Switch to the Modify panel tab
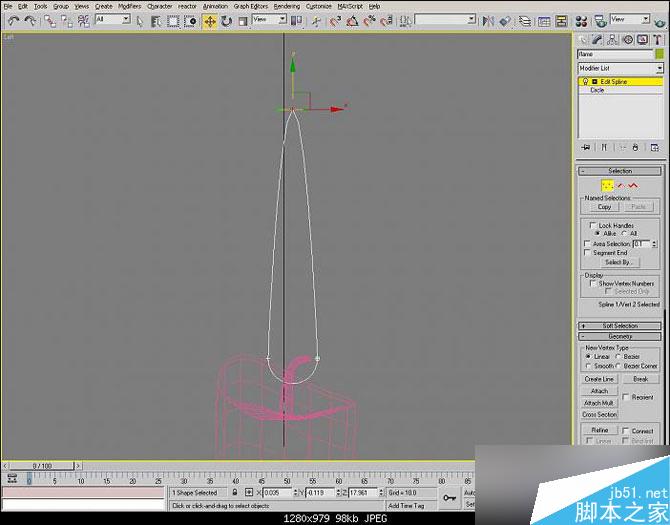This screenshot has height=525, width=670. click(x=597, y=40)
